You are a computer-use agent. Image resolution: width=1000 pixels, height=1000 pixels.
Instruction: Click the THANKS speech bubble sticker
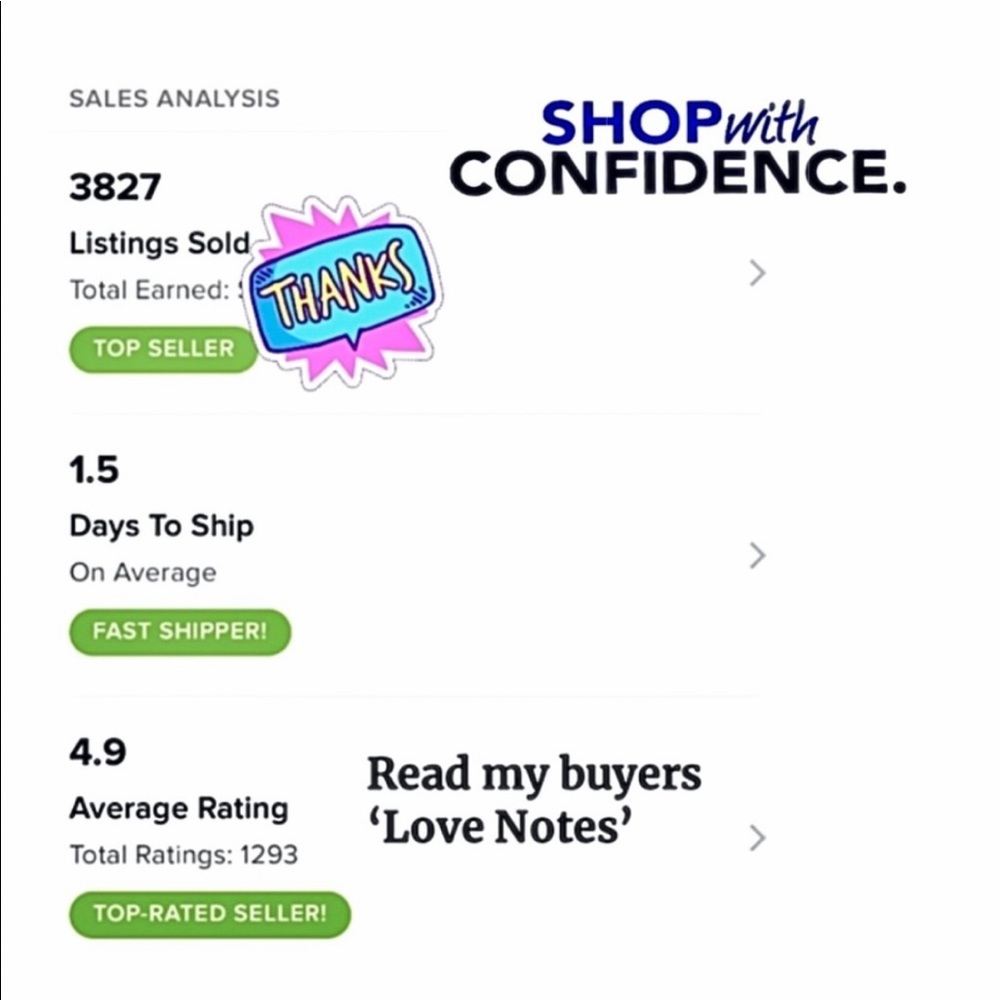(343, 293)
